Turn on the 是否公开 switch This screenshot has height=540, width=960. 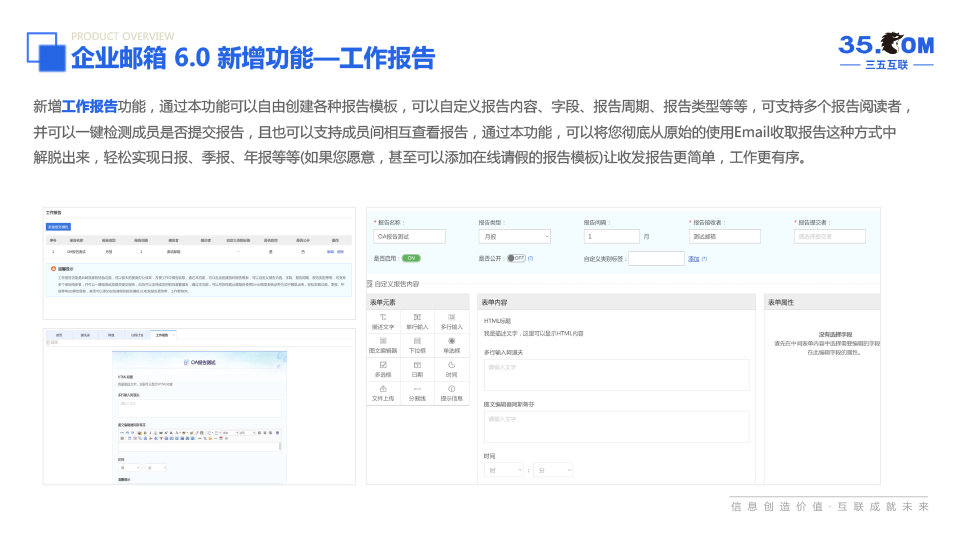[515, 258]
